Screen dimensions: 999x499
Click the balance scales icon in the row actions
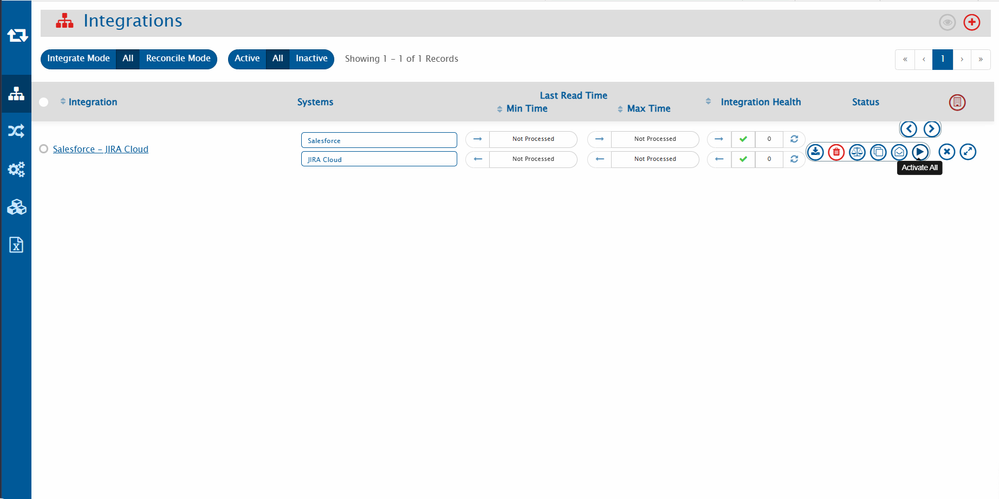pyautogui.click(x=857, y=152)
